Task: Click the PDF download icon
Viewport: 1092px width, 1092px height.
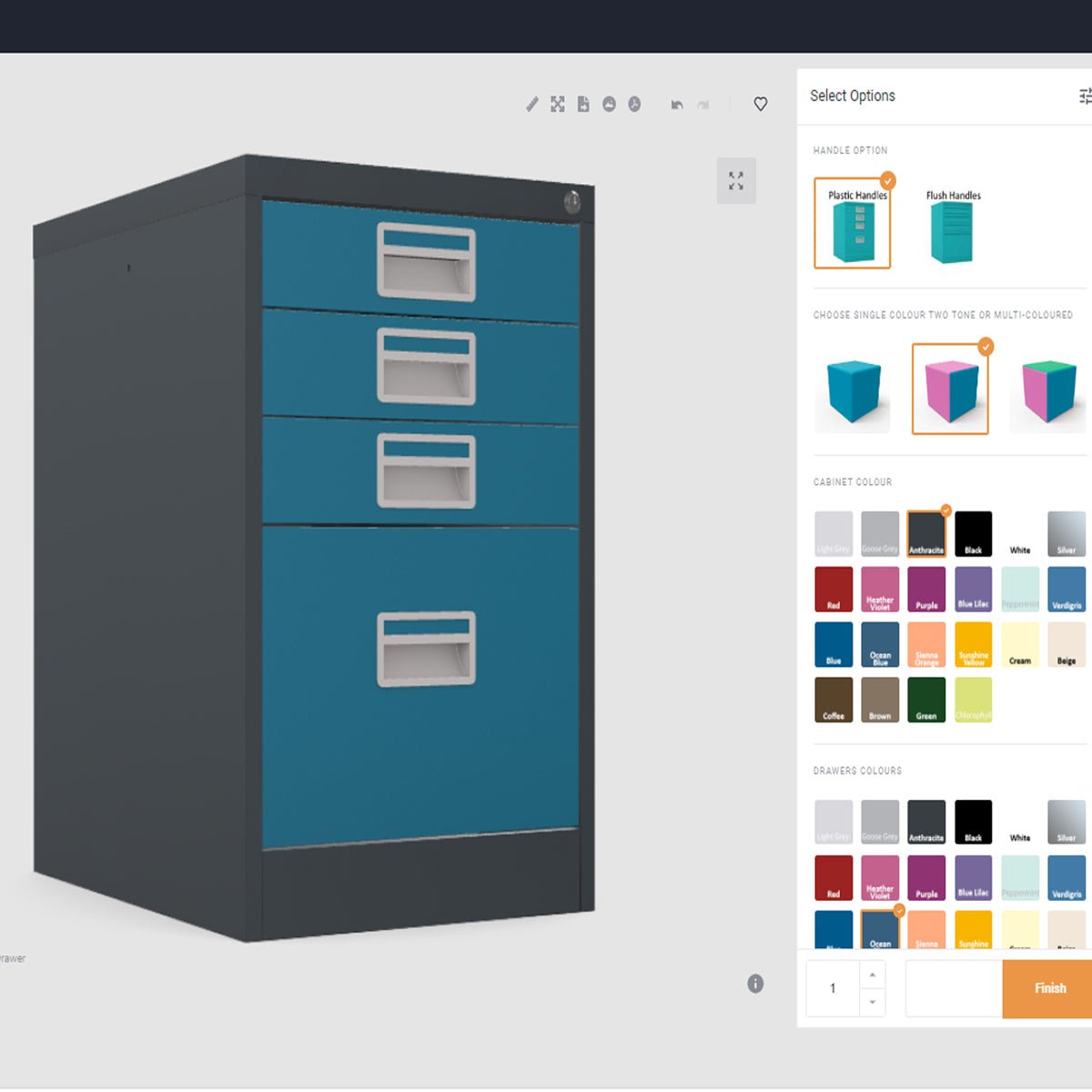Action: click(634, 105)
